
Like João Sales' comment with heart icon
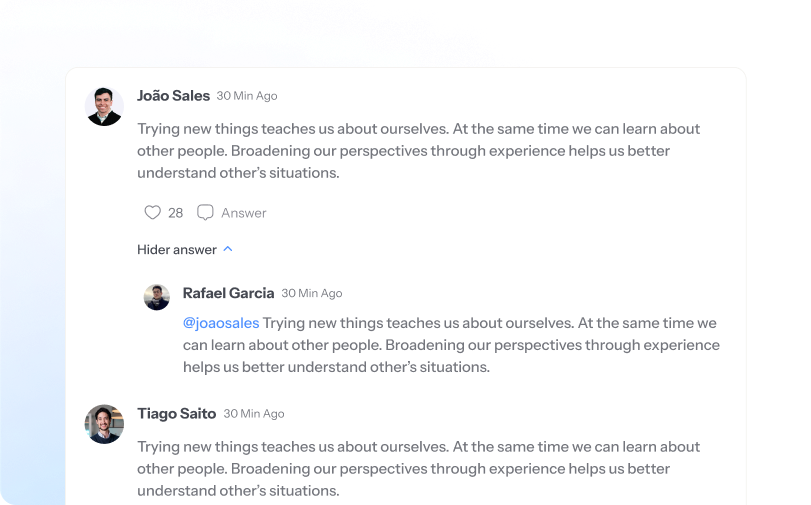(152, 213)
